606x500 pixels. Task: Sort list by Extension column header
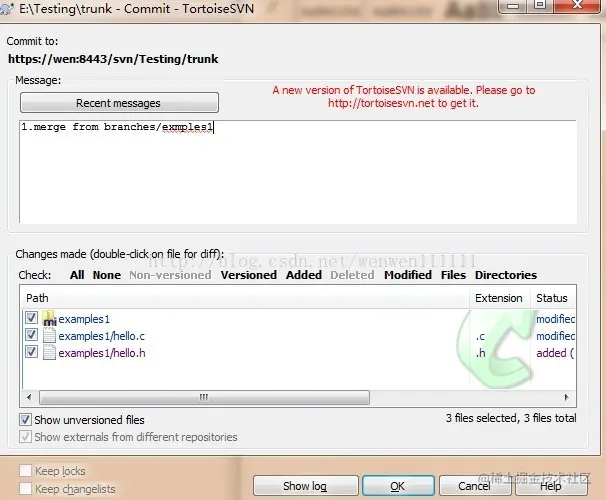(x=500, y=298)
